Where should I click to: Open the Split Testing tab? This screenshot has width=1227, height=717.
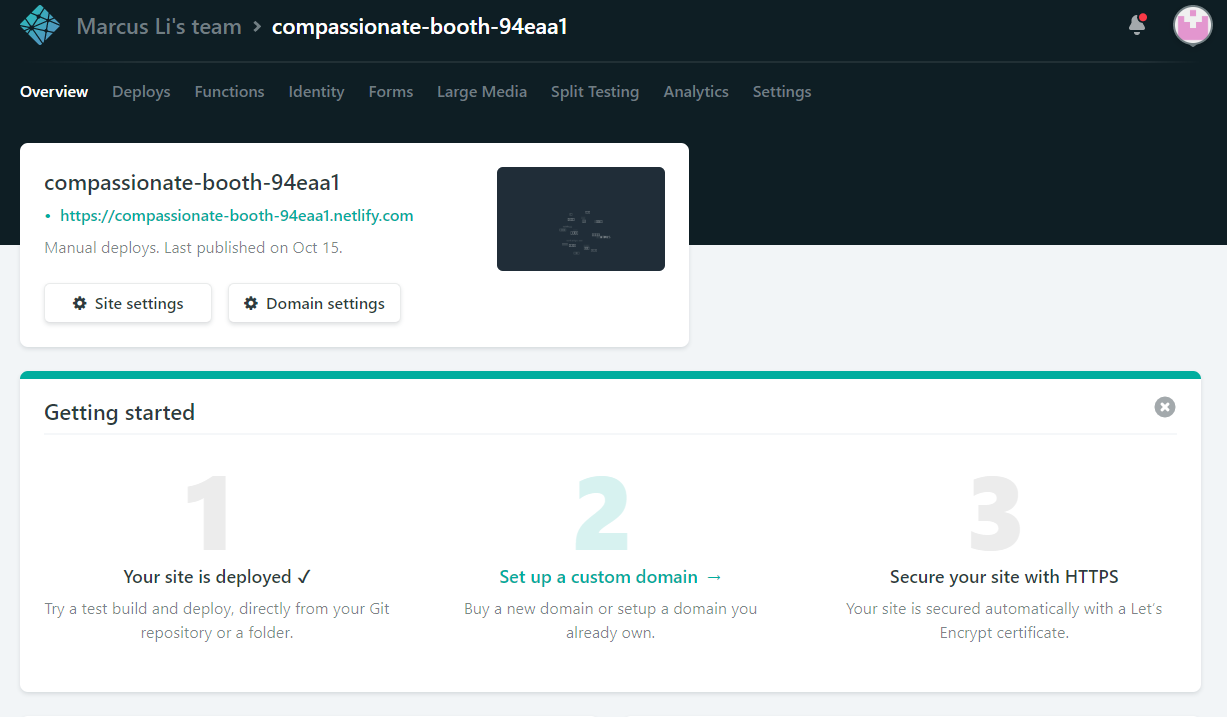point(595,92)
